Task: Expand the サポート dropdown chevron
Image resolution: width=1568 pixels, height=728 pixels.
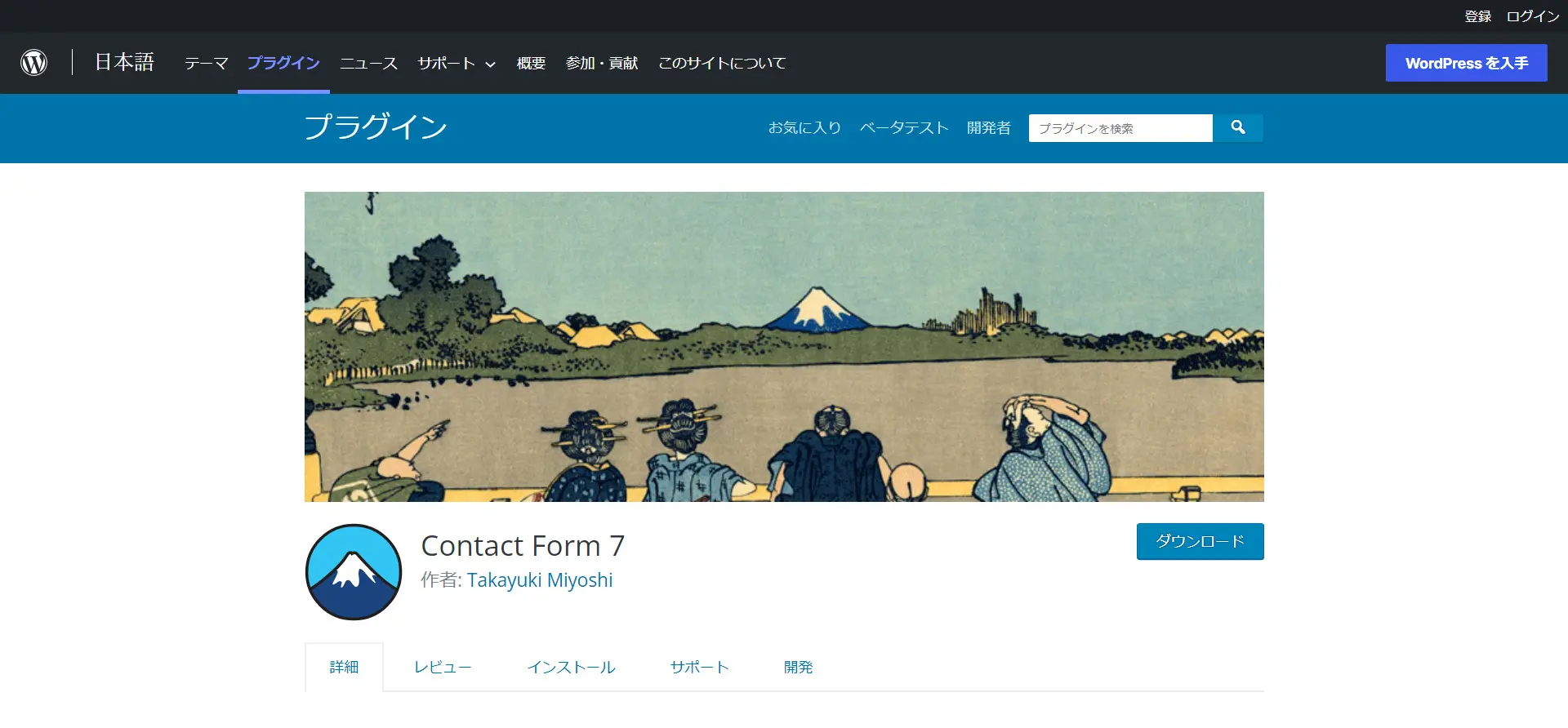Action: tap(491, 64)
